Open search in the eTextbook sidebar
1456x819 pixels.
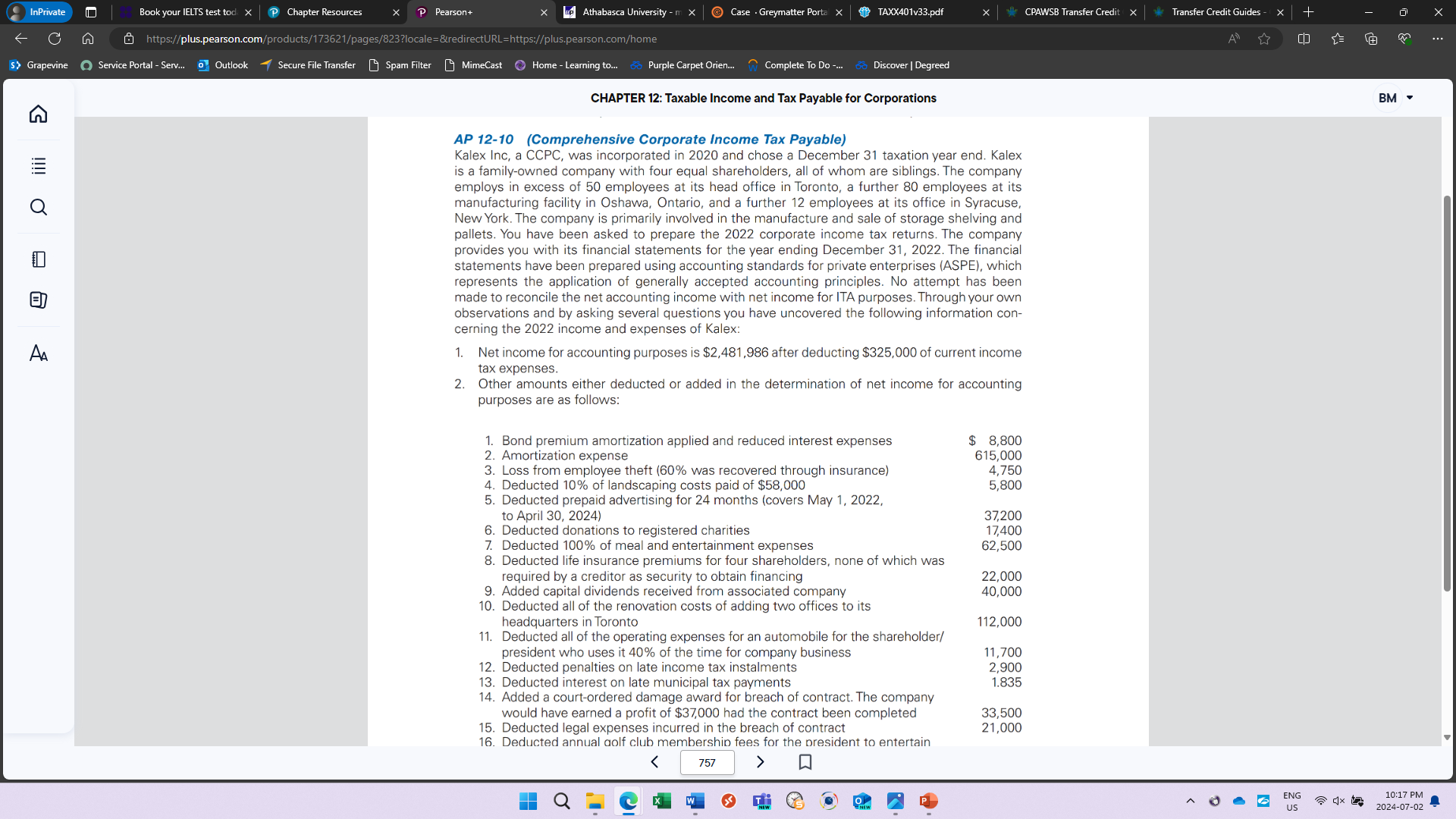click(x=38, y=206)
